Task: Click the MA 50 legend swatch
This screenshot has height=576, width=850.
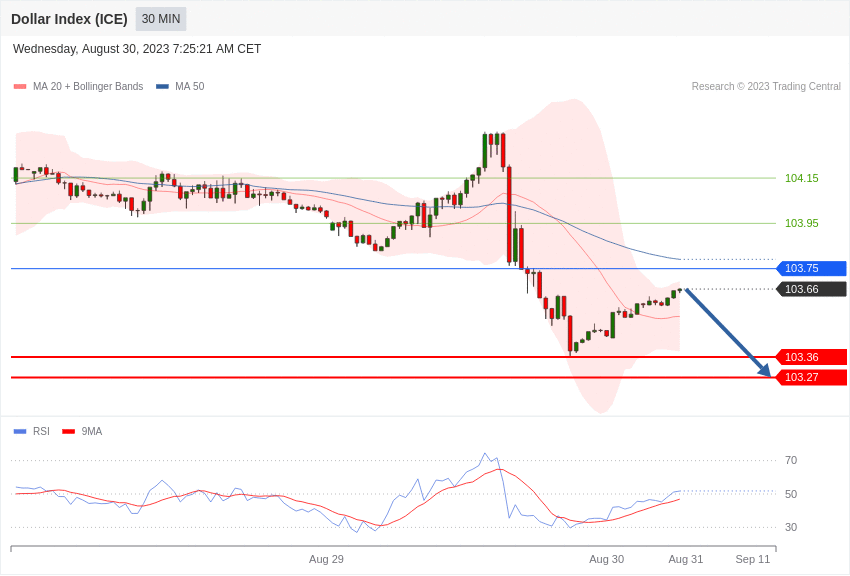Action: tap(162, 87)
